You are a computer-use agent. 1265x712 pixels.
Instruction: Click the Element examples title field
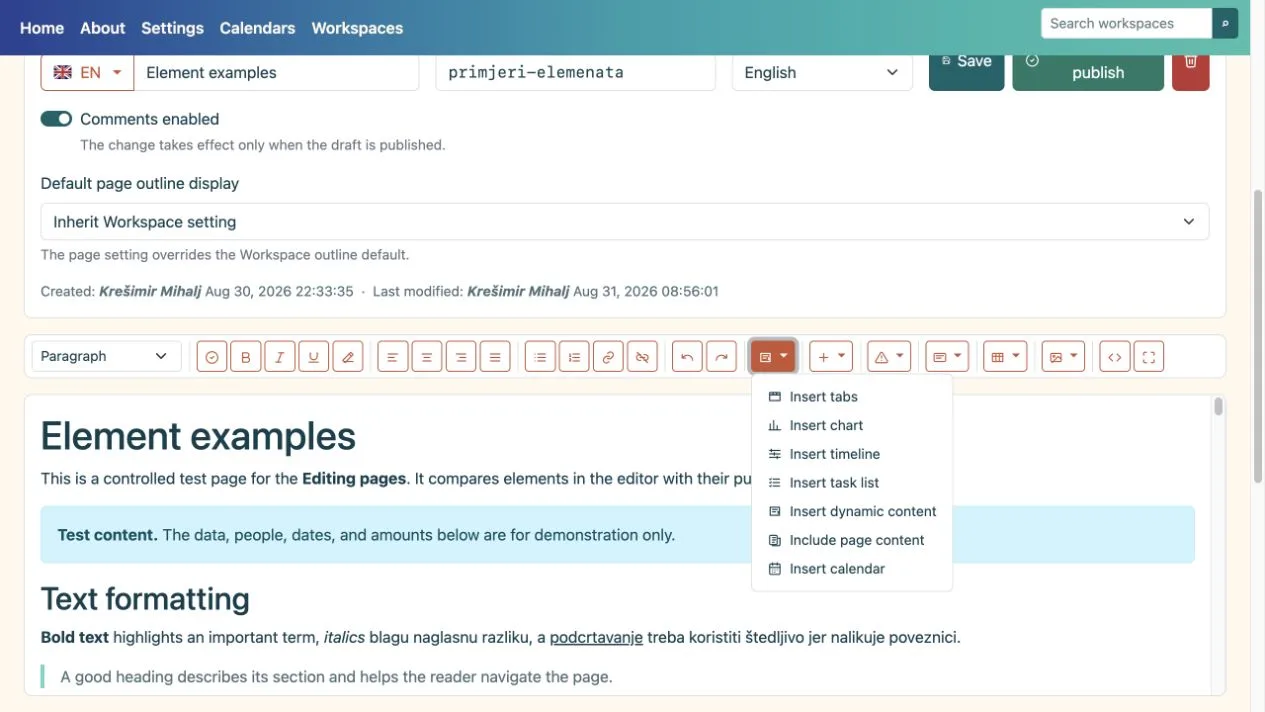(x=276, y=72)
